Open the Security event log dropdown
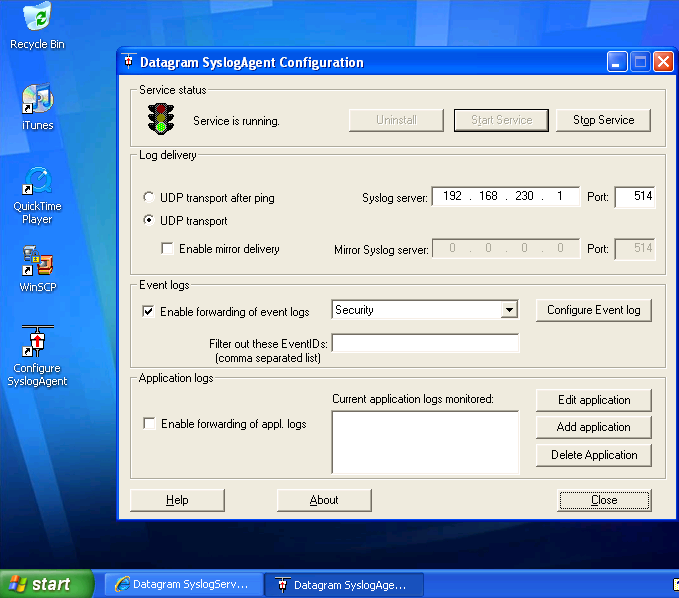679x598 pixels. 510,310
